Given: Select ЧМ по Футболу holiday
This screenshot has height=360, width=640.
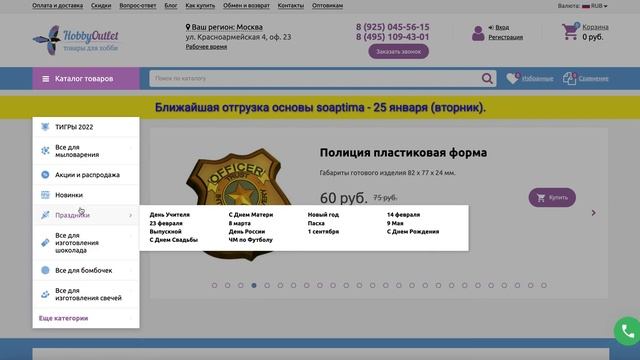Looking at the screenshot, I should (x=250, y=240).
